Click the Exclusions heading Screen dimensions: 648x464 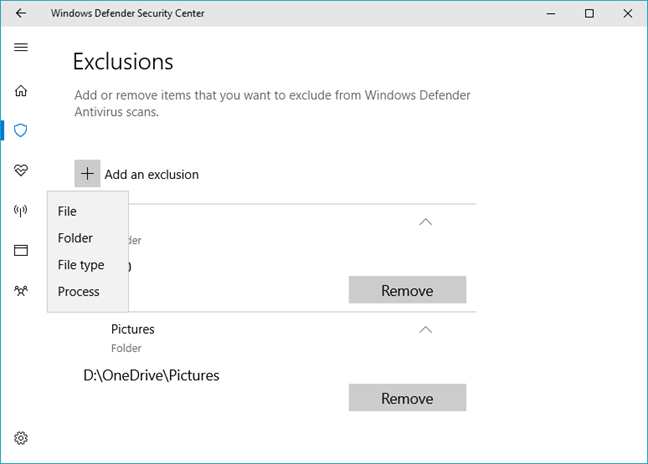(123, 62)
